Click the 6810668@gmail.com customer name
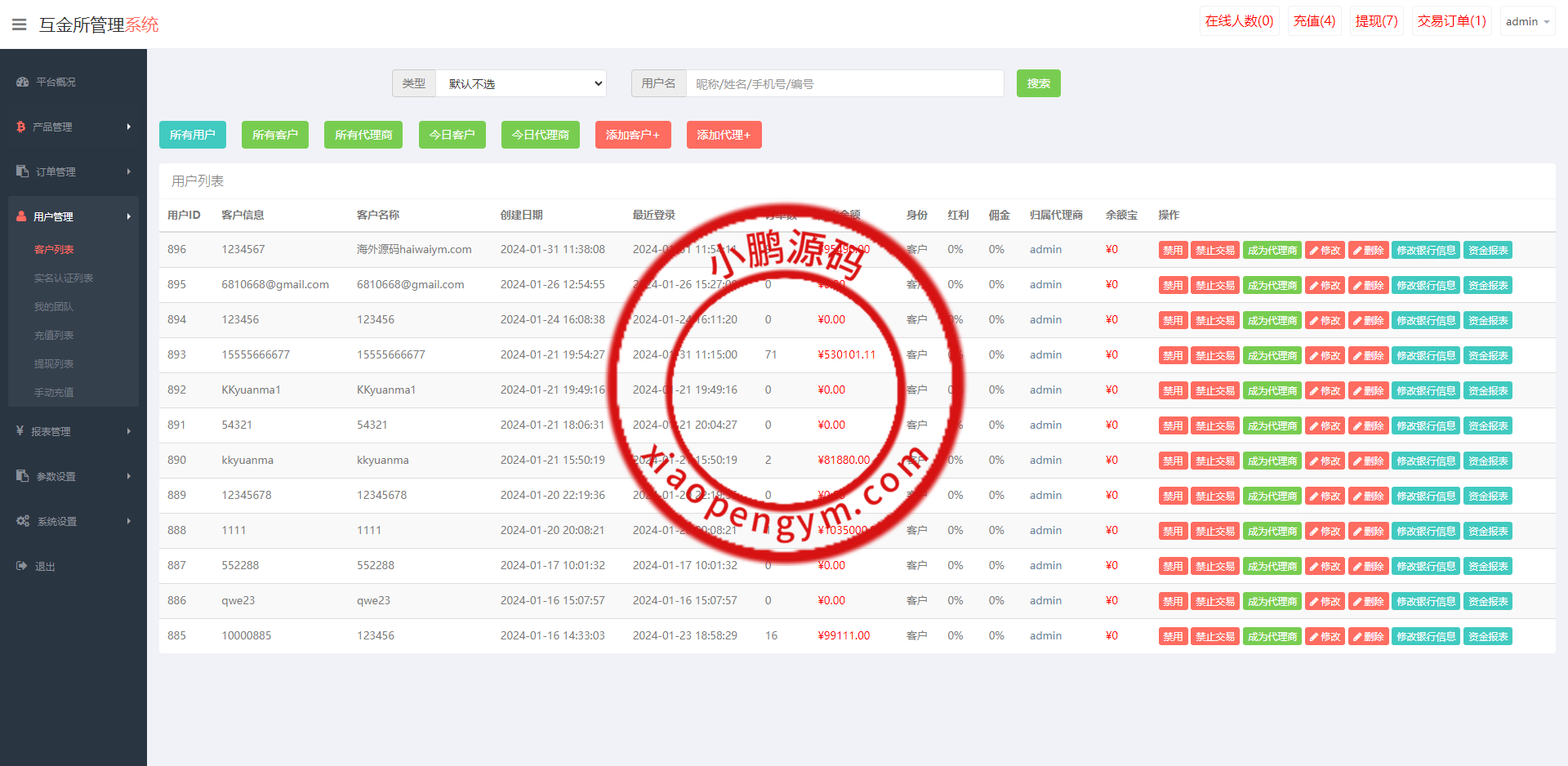 click(x=410, y=284)
